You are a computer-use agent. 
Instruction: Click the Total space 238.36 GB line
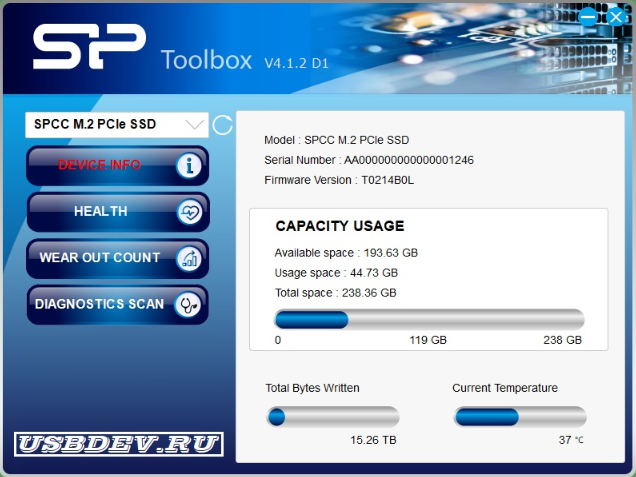[335, 293]
